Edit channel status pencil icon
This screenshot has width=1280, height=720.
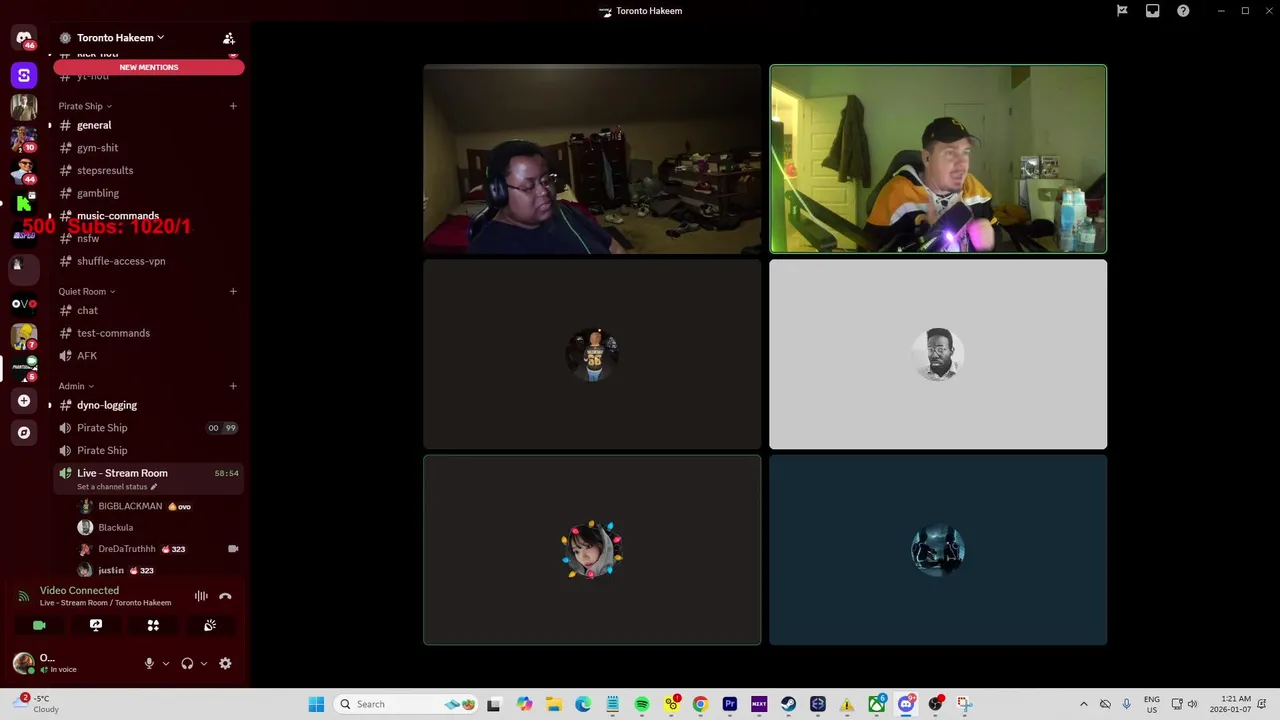pos(154,487)
